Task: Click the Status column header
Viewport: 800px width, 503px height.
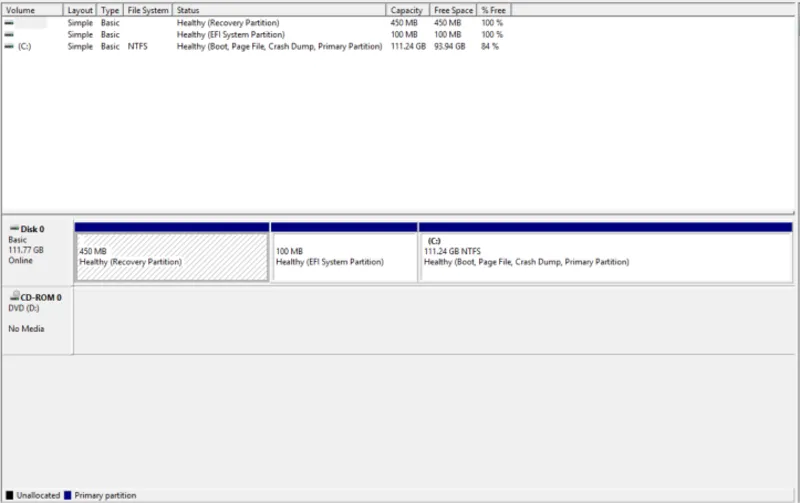Action: coord(278,10)
